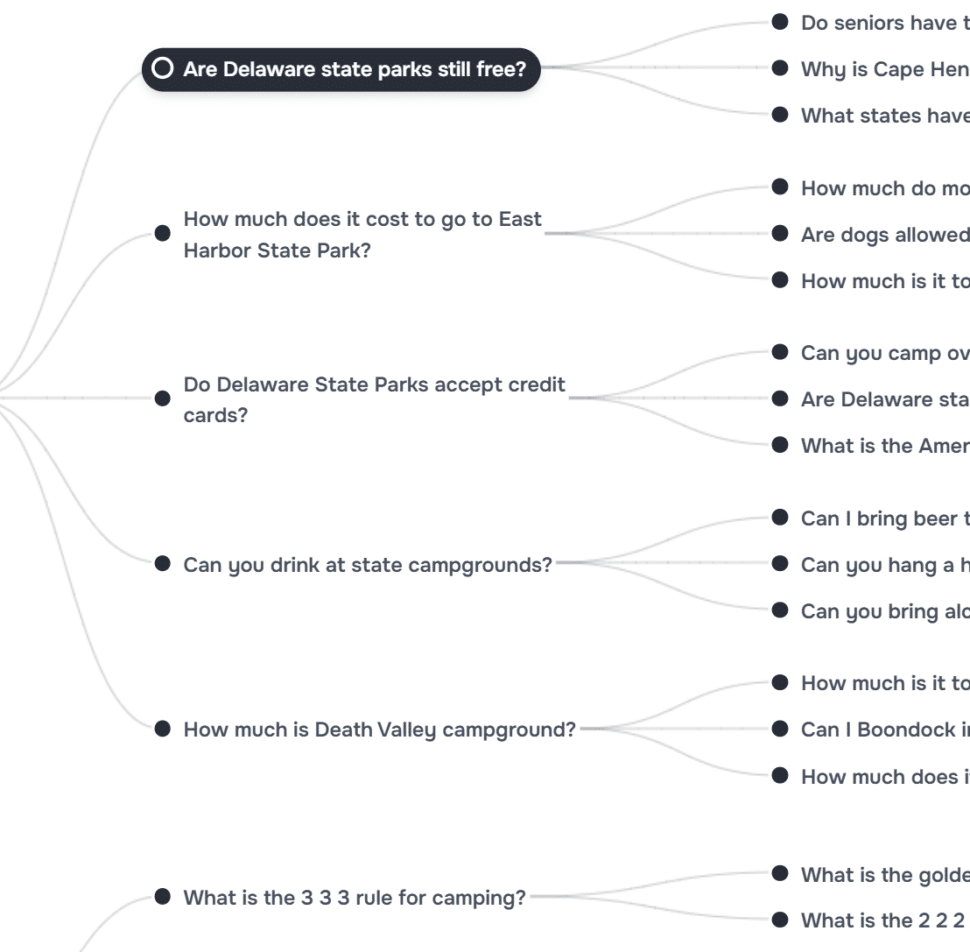Click the bullet beside 'Do seniors have' question
Screen dimensions: 970x952
tap(780, 22)
